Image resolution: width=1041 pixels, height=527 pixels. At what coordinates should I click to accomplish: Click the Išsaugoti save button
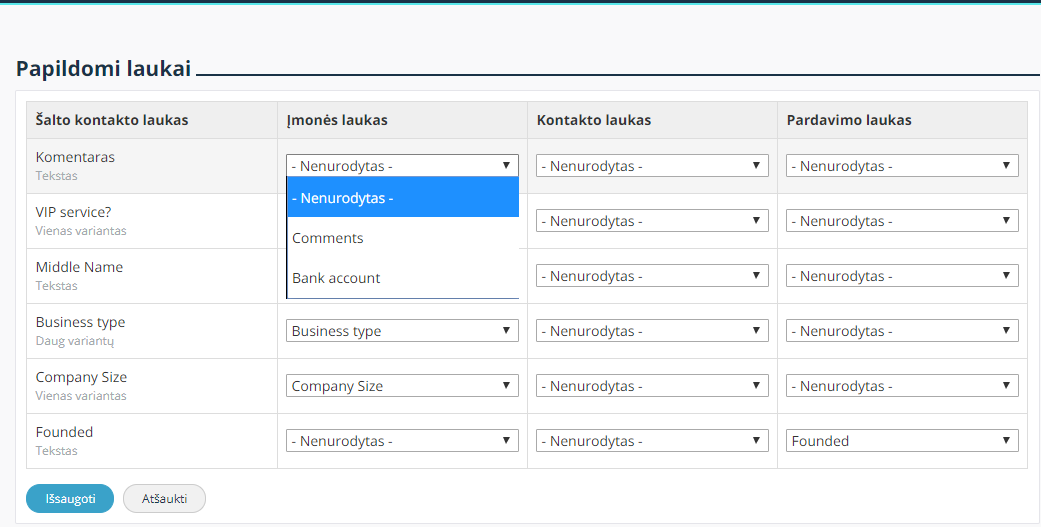70,499
